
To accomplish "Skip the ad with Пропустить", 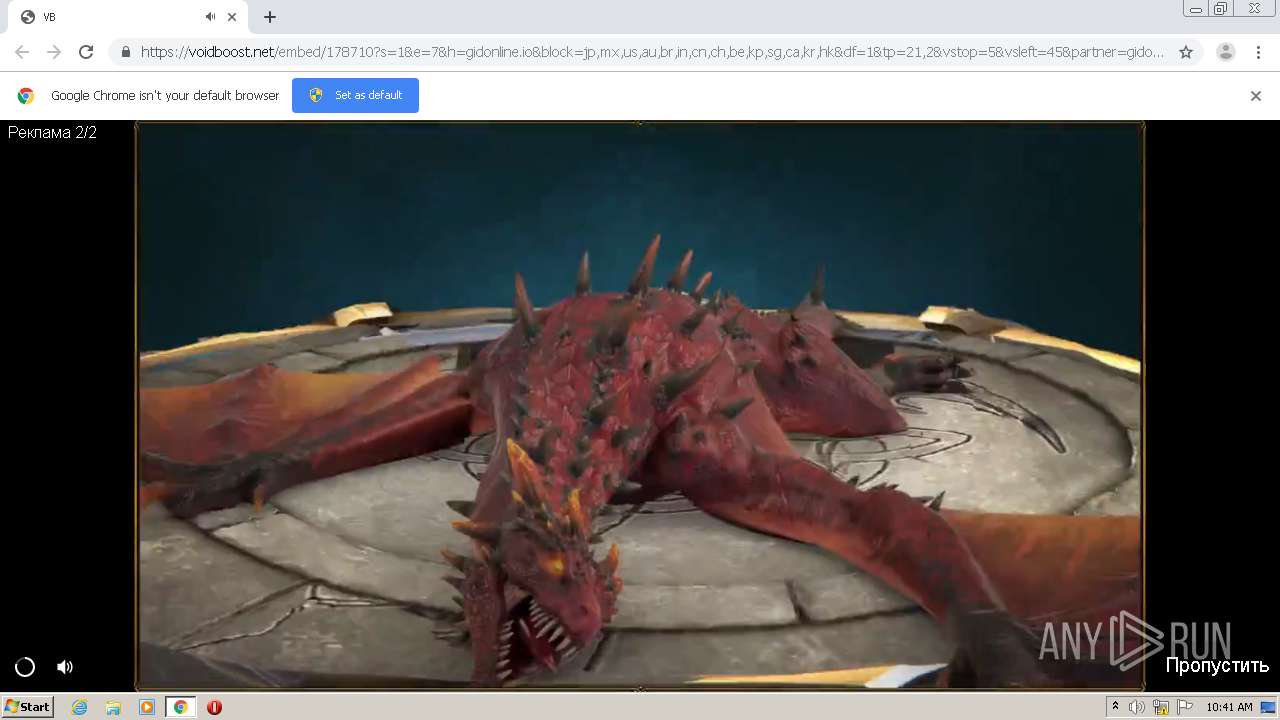I will click(x=1217, y=665).
